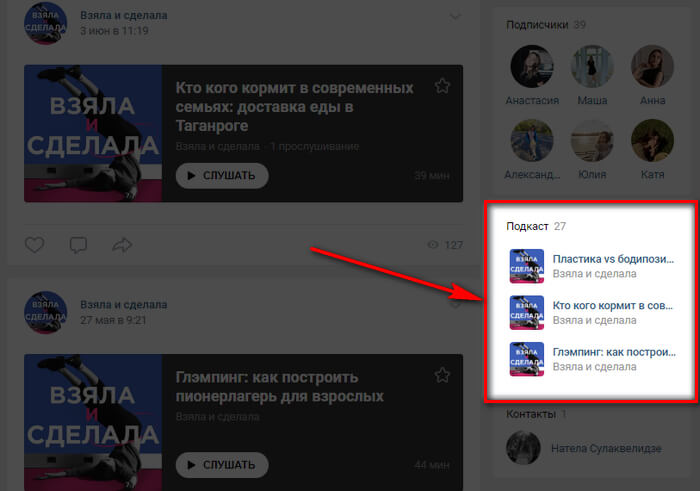Click cover thumbnail of 'Пластика vs бодипози' episode
The width and height of the screenshot is (700, 491).
pyautogui.click(x=527, y=266)
